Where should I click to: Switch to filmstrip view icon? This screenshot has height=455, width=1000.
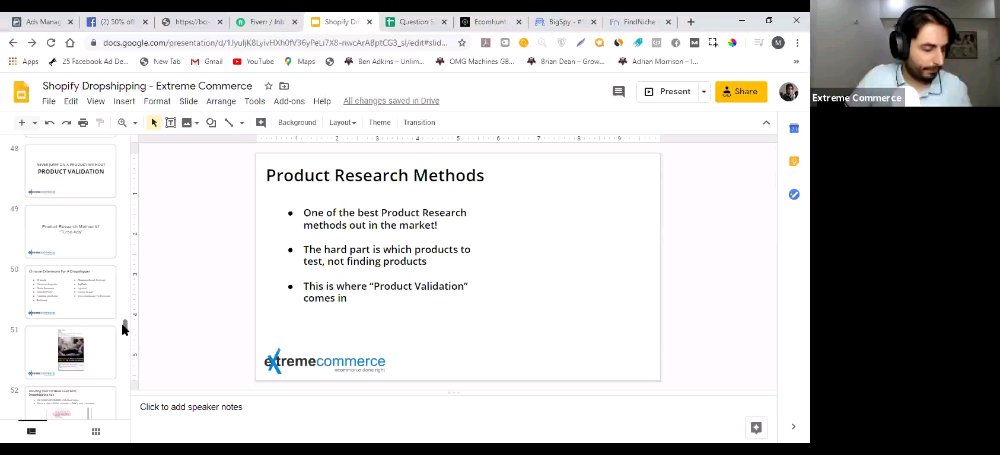(x=31, y=431)
